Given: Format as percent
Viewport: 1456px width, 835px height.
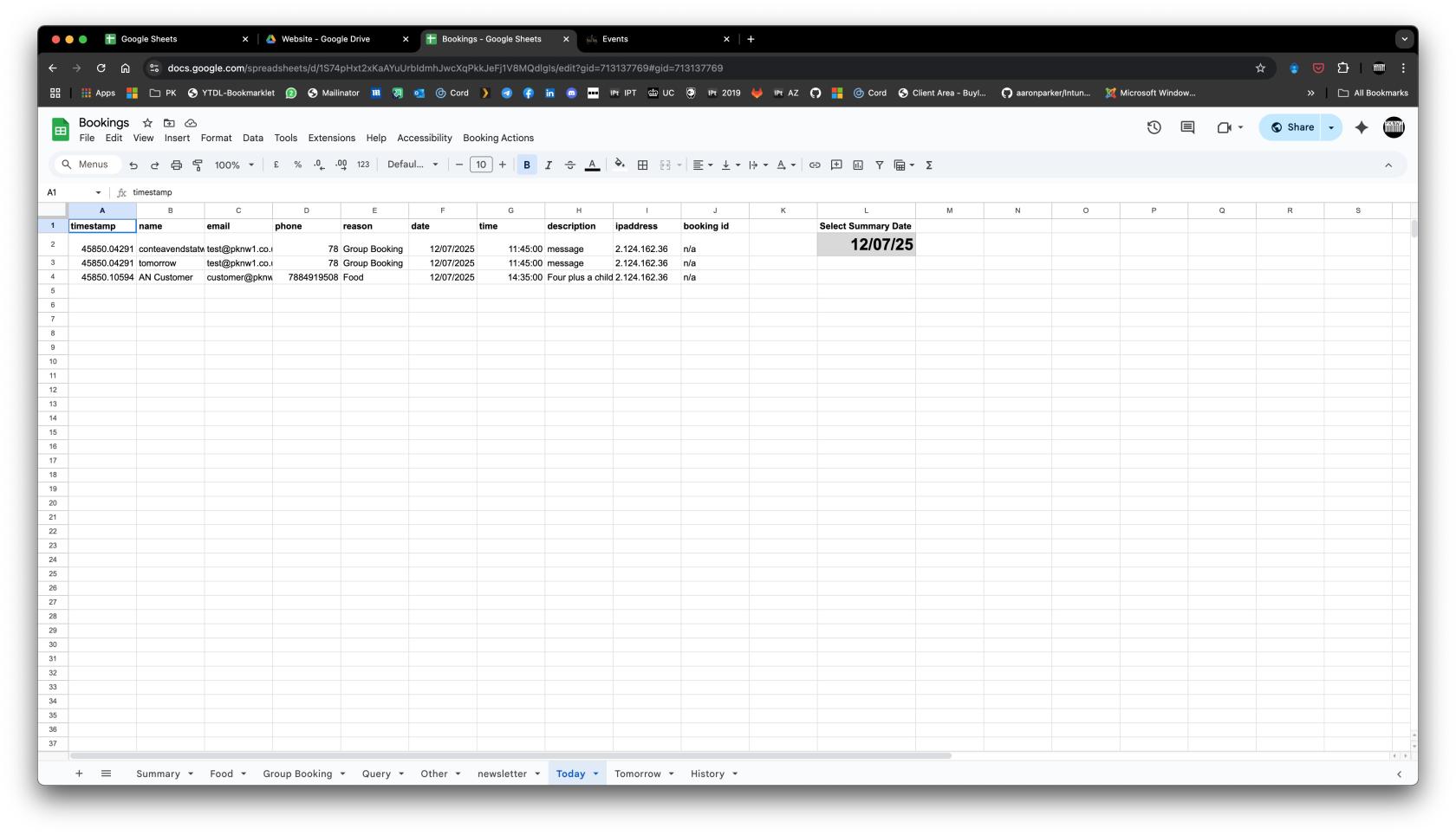Looking at the screenshot, I should pyautogui.click(x=297, y=165).
